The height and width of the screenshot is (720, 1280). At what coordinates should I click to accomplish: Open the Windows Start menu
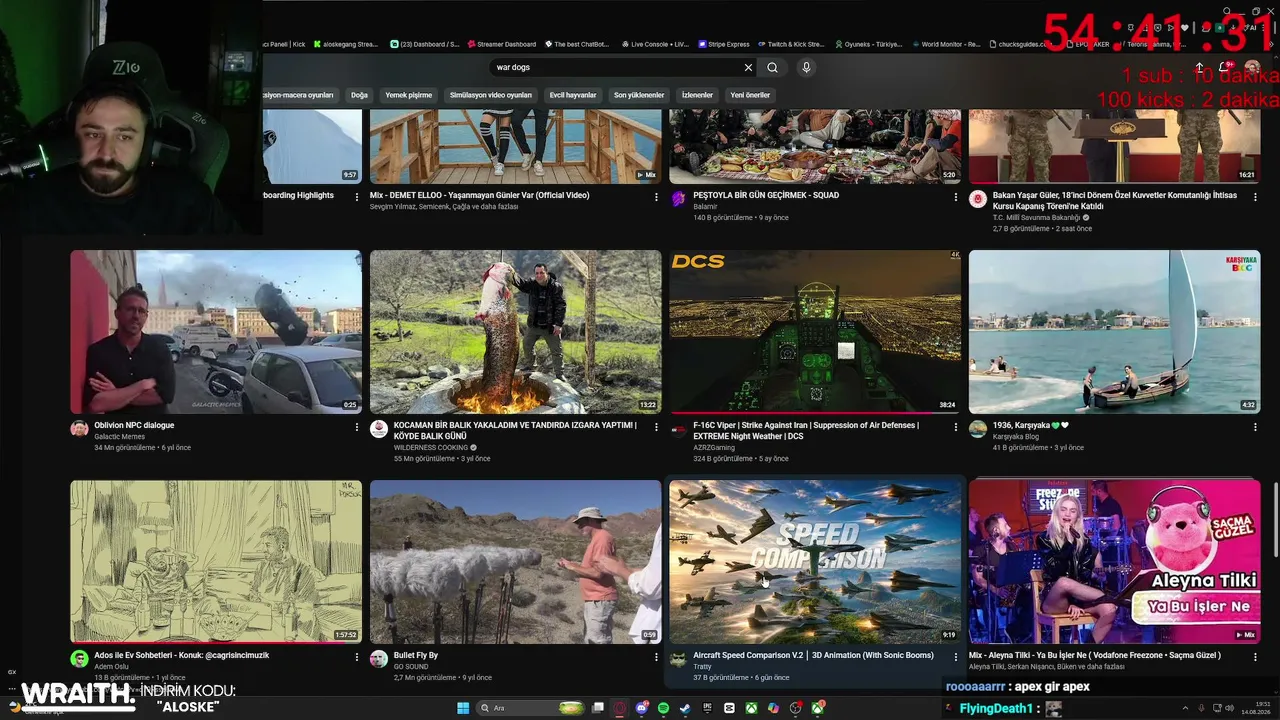pyautogui.click(x=463, y=708)
